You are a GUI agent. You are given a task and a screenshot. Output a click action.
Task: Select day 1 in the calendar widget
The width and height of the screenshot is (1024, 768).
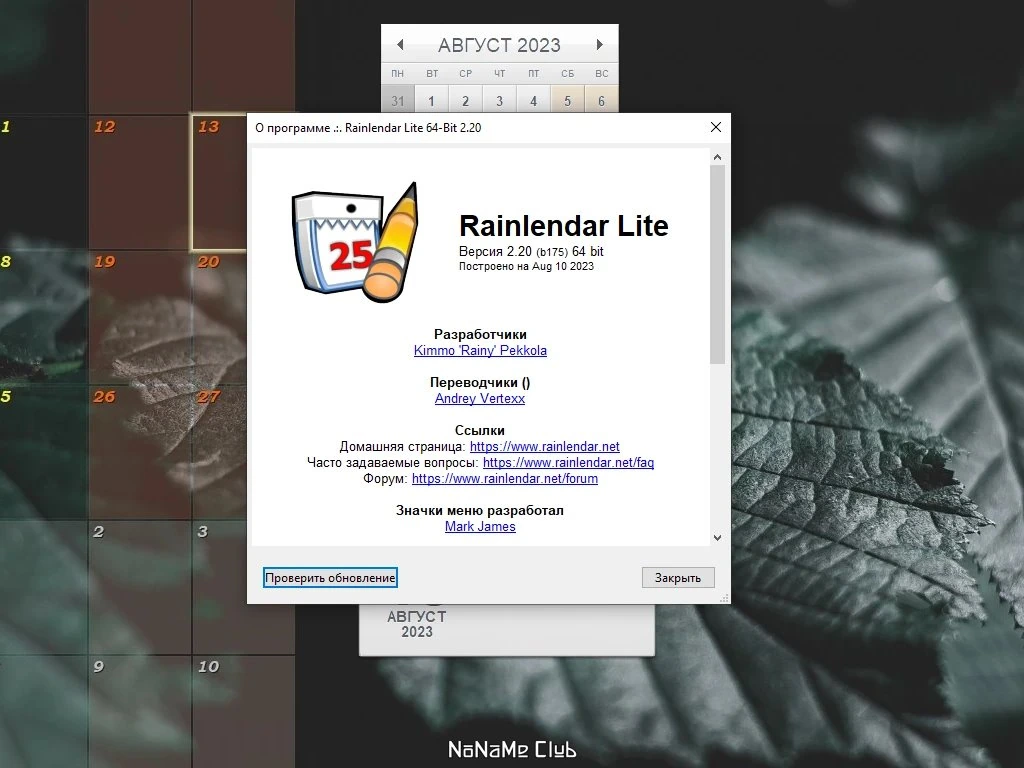[x=431, y=101]
